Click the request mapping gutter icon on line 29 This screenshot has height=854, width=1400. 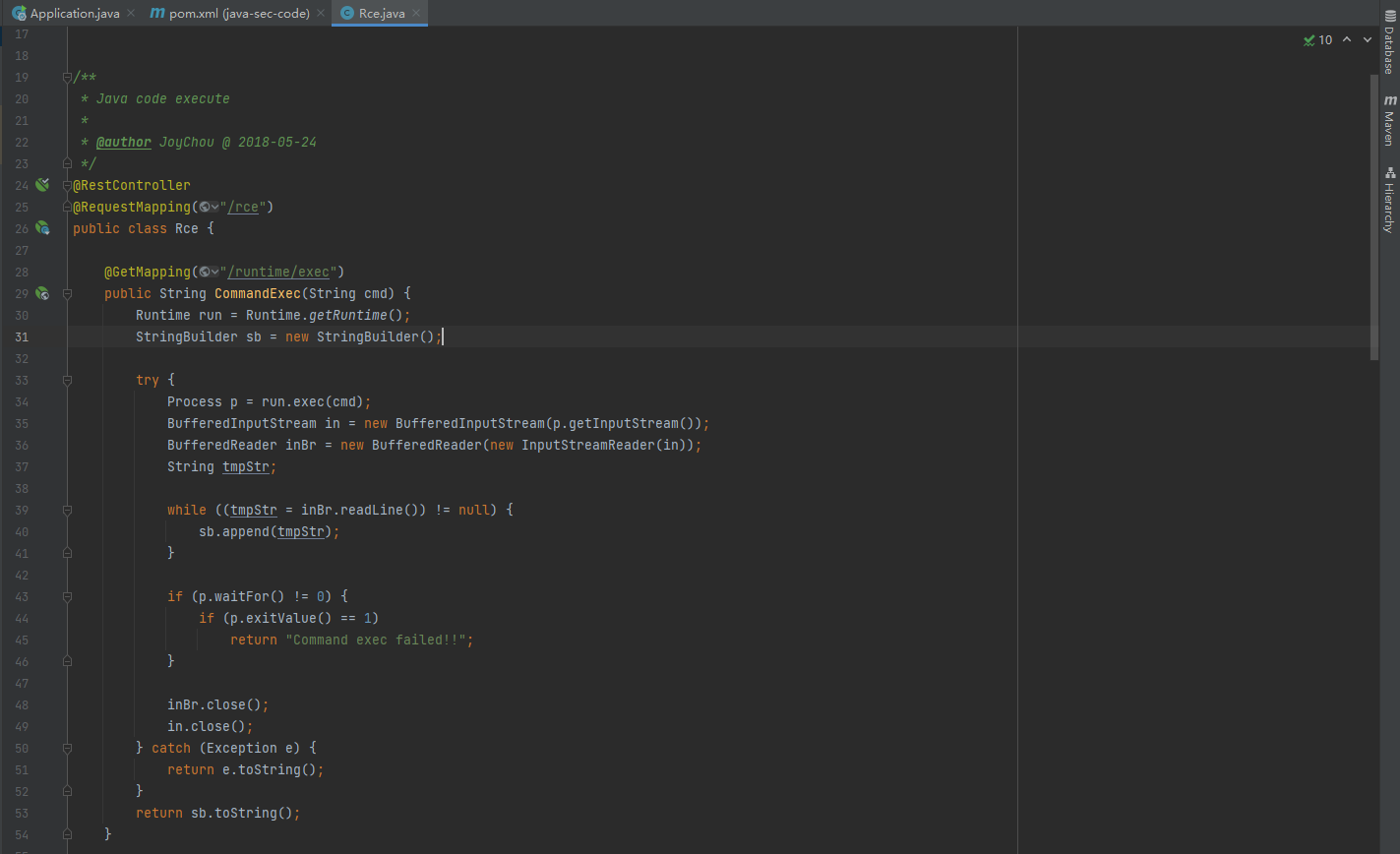click(x=42, y=293)
